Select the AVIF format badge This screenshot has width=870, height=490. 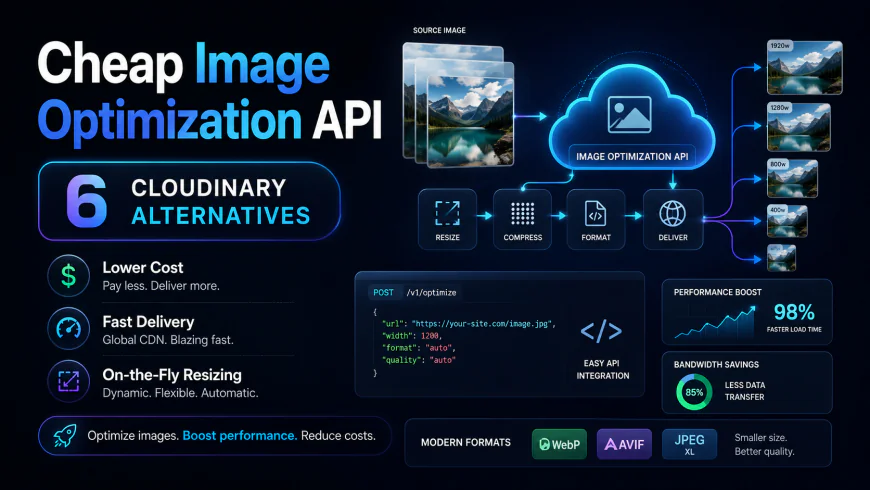tap(624, 444)
